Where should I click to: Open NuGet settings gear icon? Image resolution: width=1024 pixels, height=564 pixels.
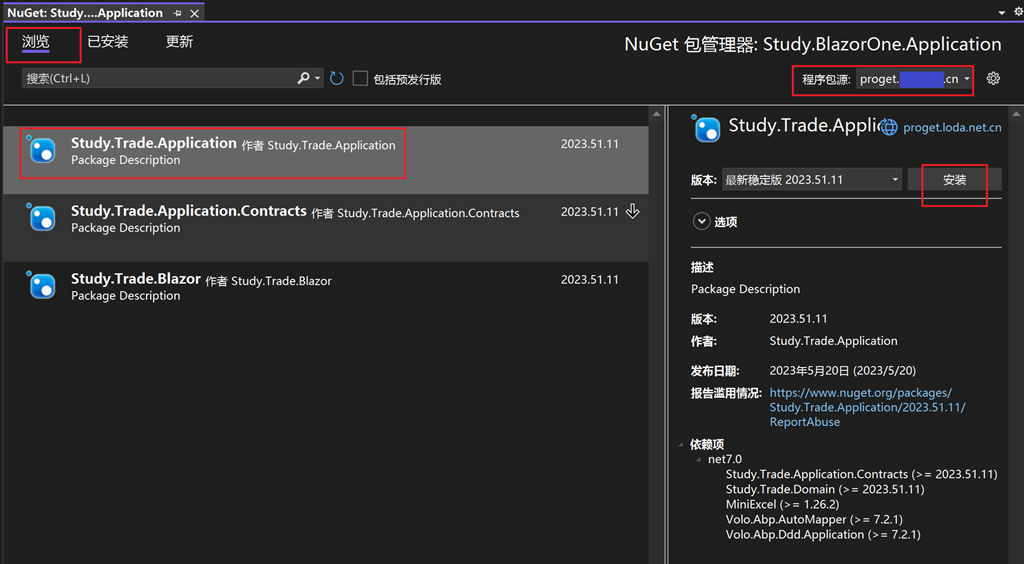pos(993,78)
